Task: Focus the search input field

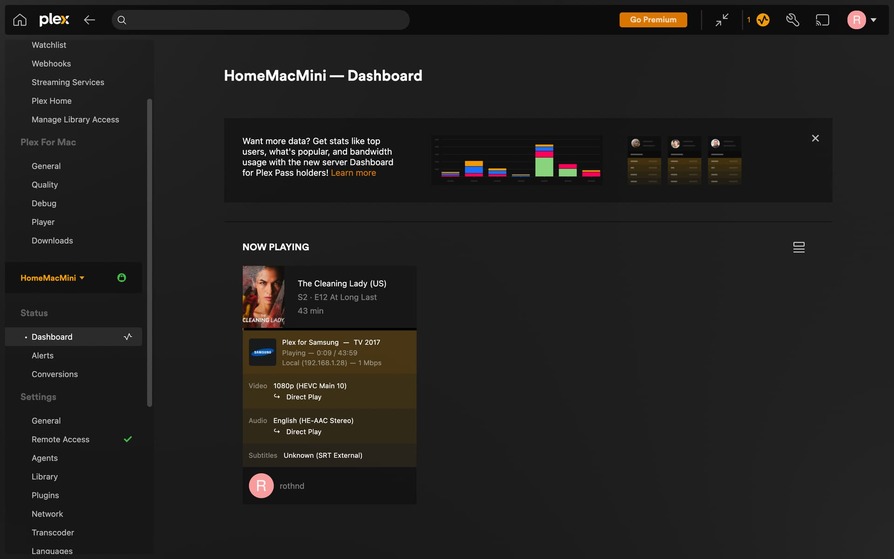Action: tap(261, 20)
